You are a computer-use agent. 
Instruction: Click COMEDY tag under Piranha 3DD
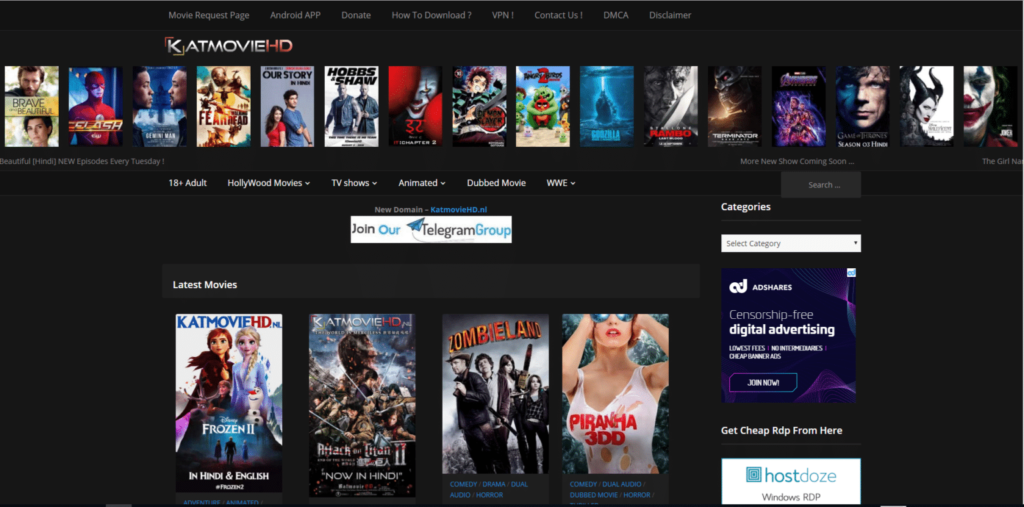click(x=583, y=484)
